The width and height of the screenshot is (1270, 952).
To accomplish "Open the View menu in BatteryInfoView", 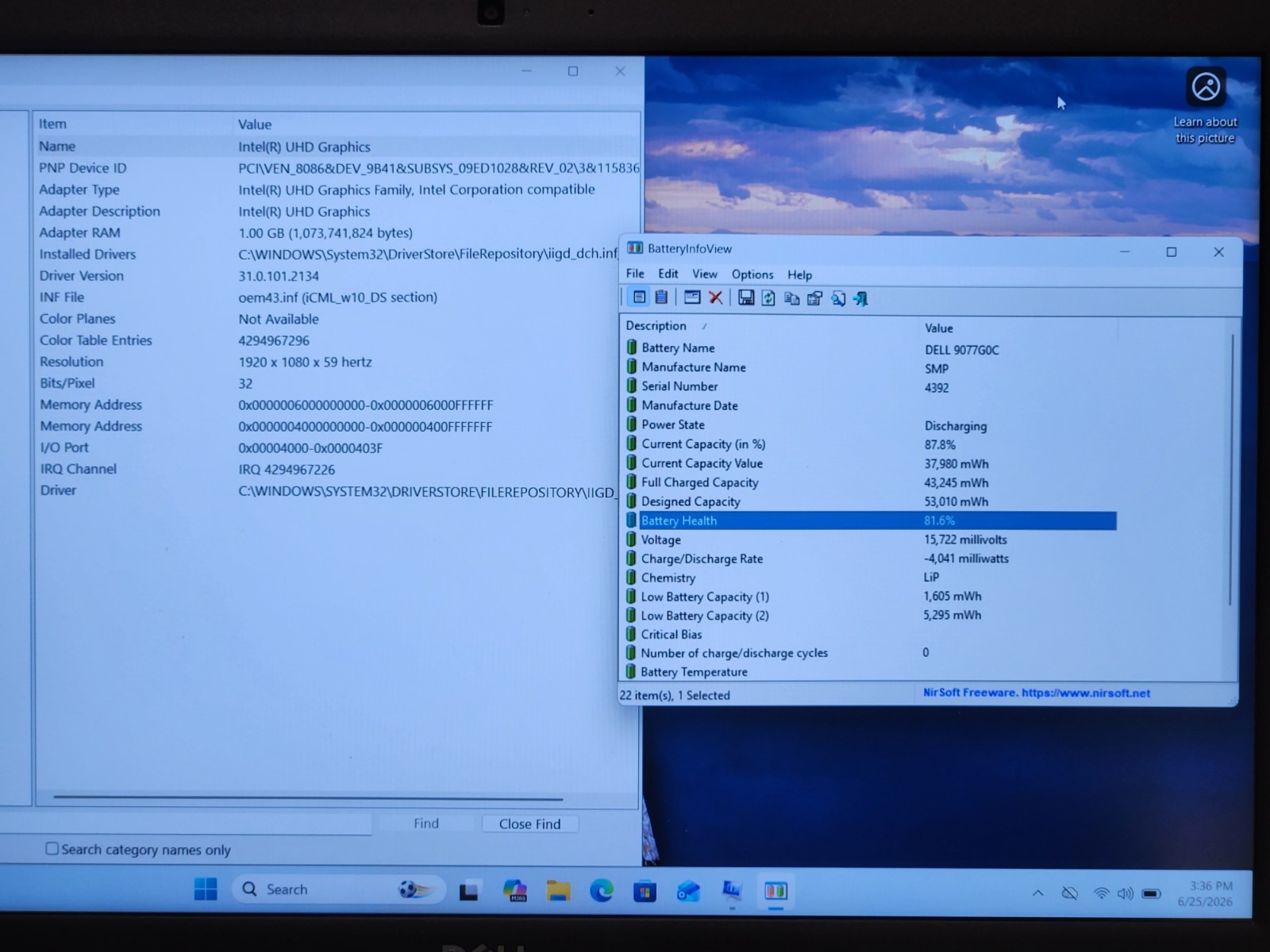I will tap(705, 274).
